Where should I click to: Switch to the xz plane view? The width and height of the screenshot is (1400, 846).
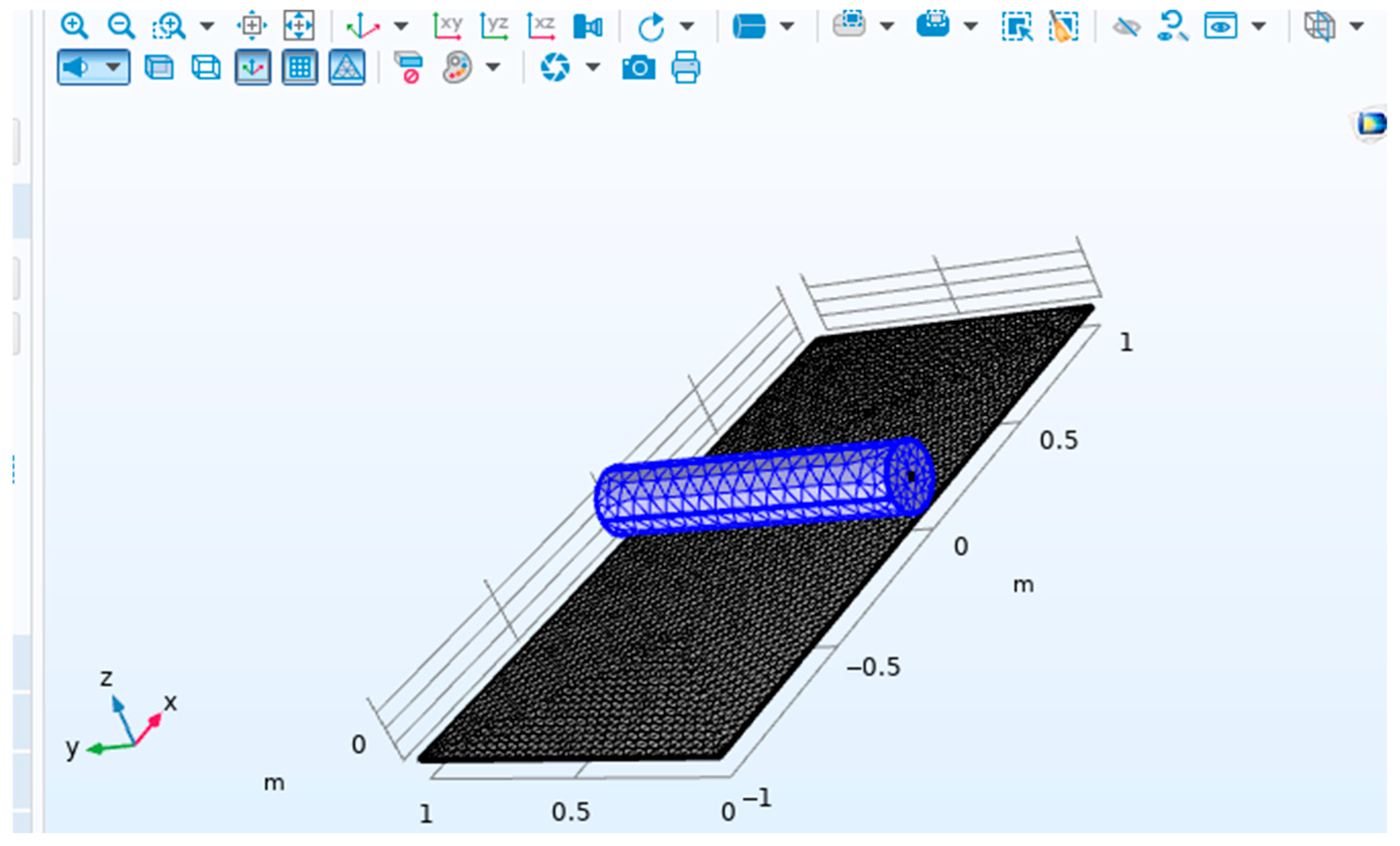point(541,26)
